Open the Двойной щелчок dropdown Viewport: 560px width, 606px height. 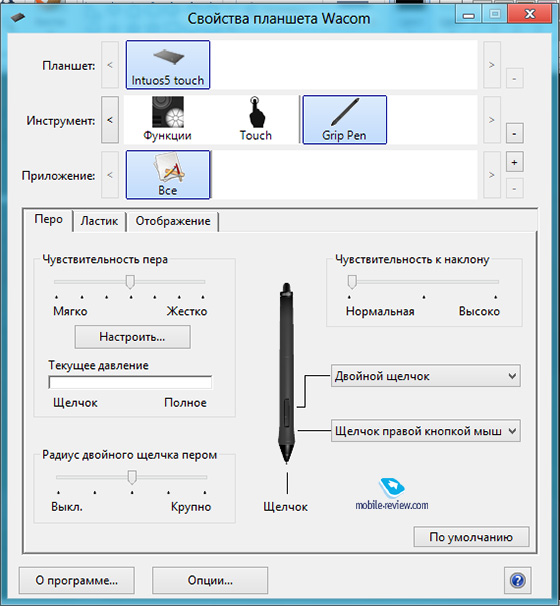point(426,376)
